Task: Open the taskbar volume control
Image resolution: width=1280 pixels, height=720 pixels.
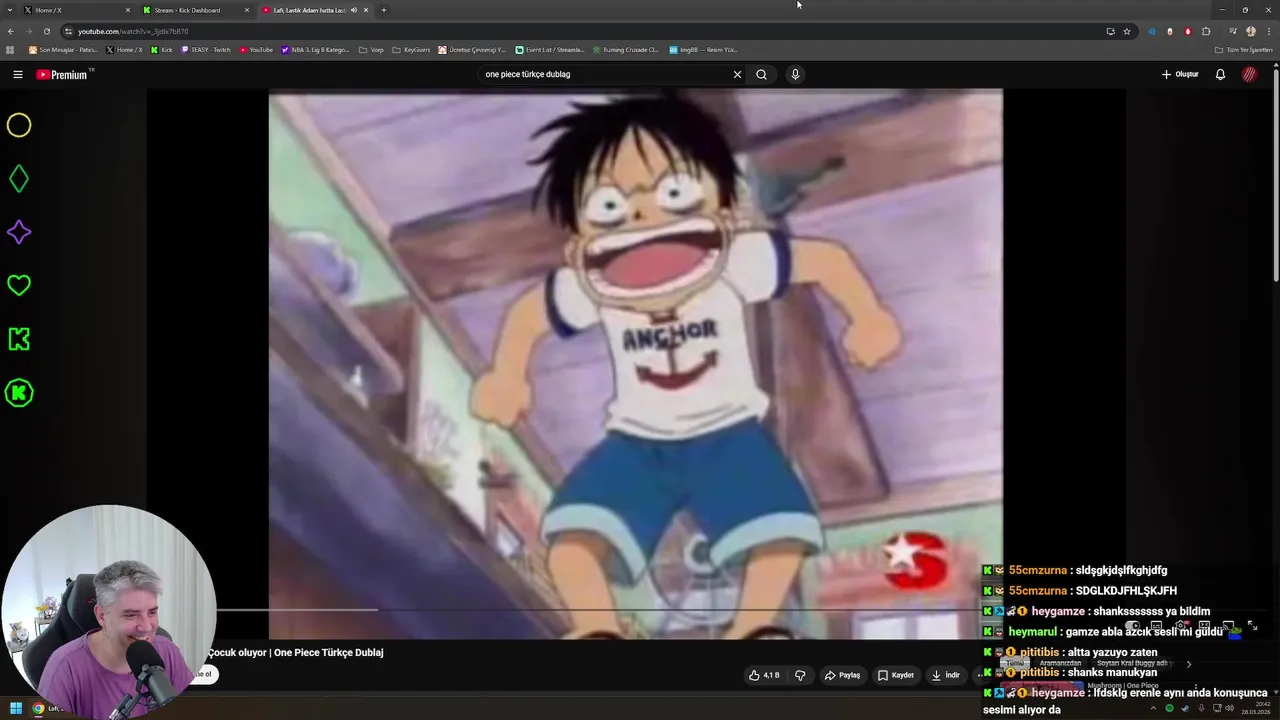Action: click(1229, 708)
